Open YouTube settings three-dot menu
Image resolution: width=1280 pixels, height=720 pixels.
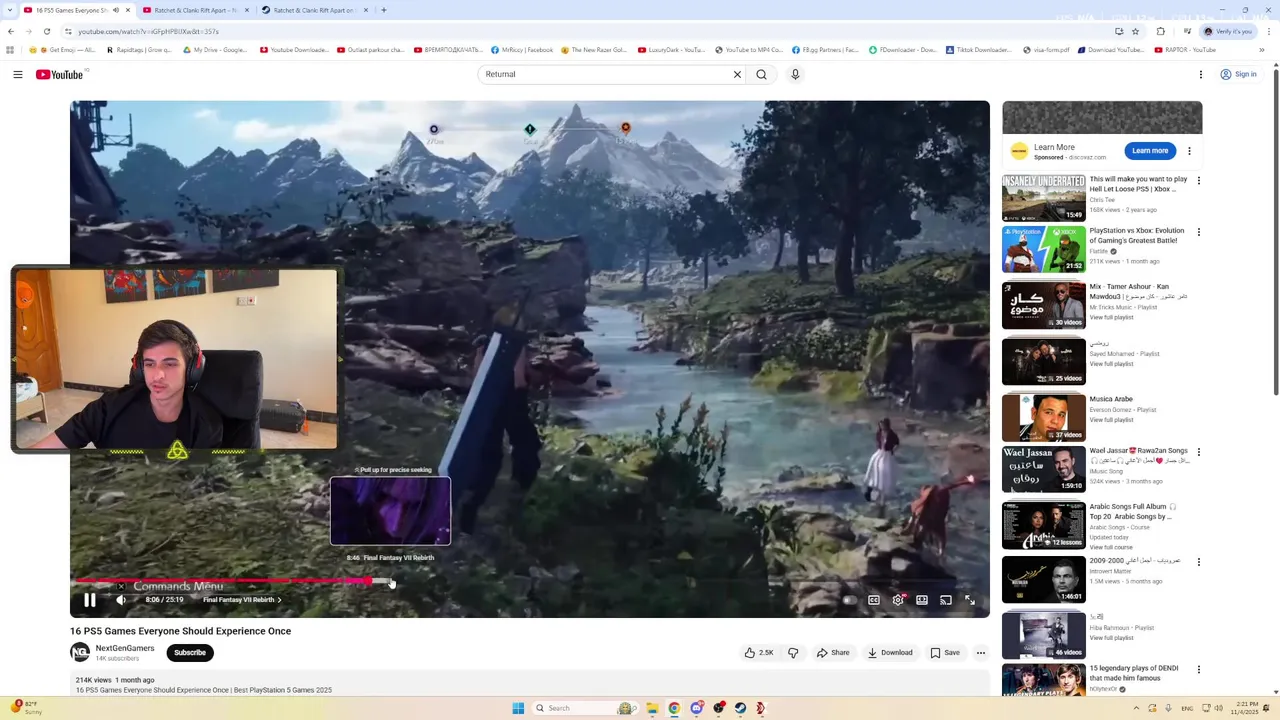(1201, 74)
